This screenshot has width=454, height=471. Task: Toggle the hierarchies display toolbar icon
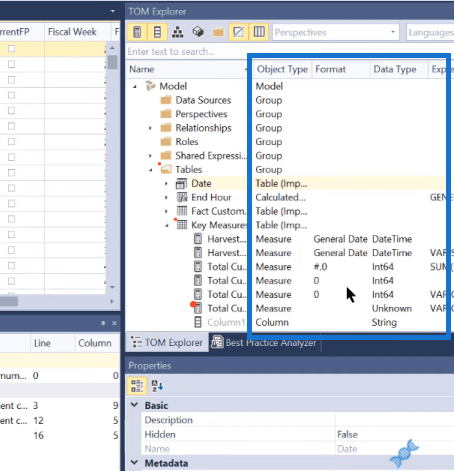click(x=177, y=32)
